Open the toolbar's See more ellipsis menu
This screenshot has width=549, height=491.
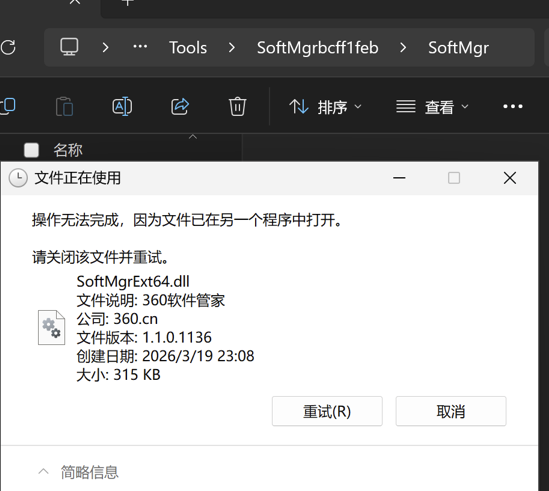(x=513, y=106)
